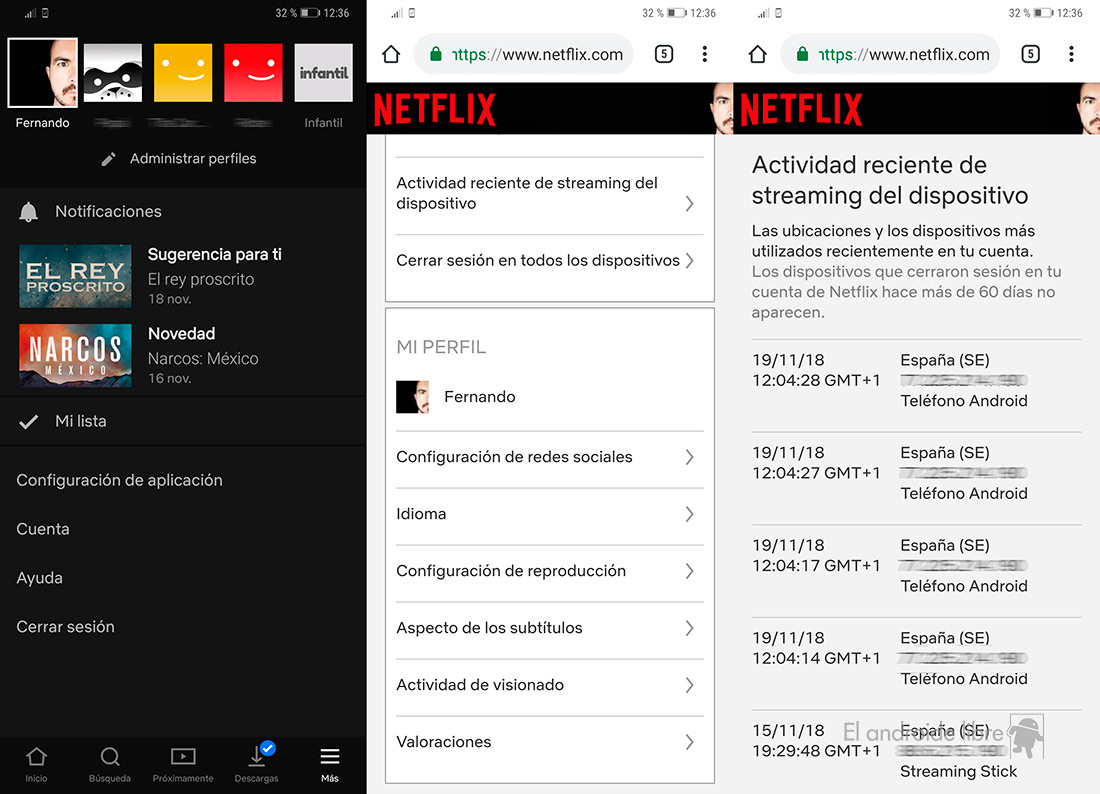
Task: Tap the Inicio home icon in bottom bar
Action: point(36,758)
